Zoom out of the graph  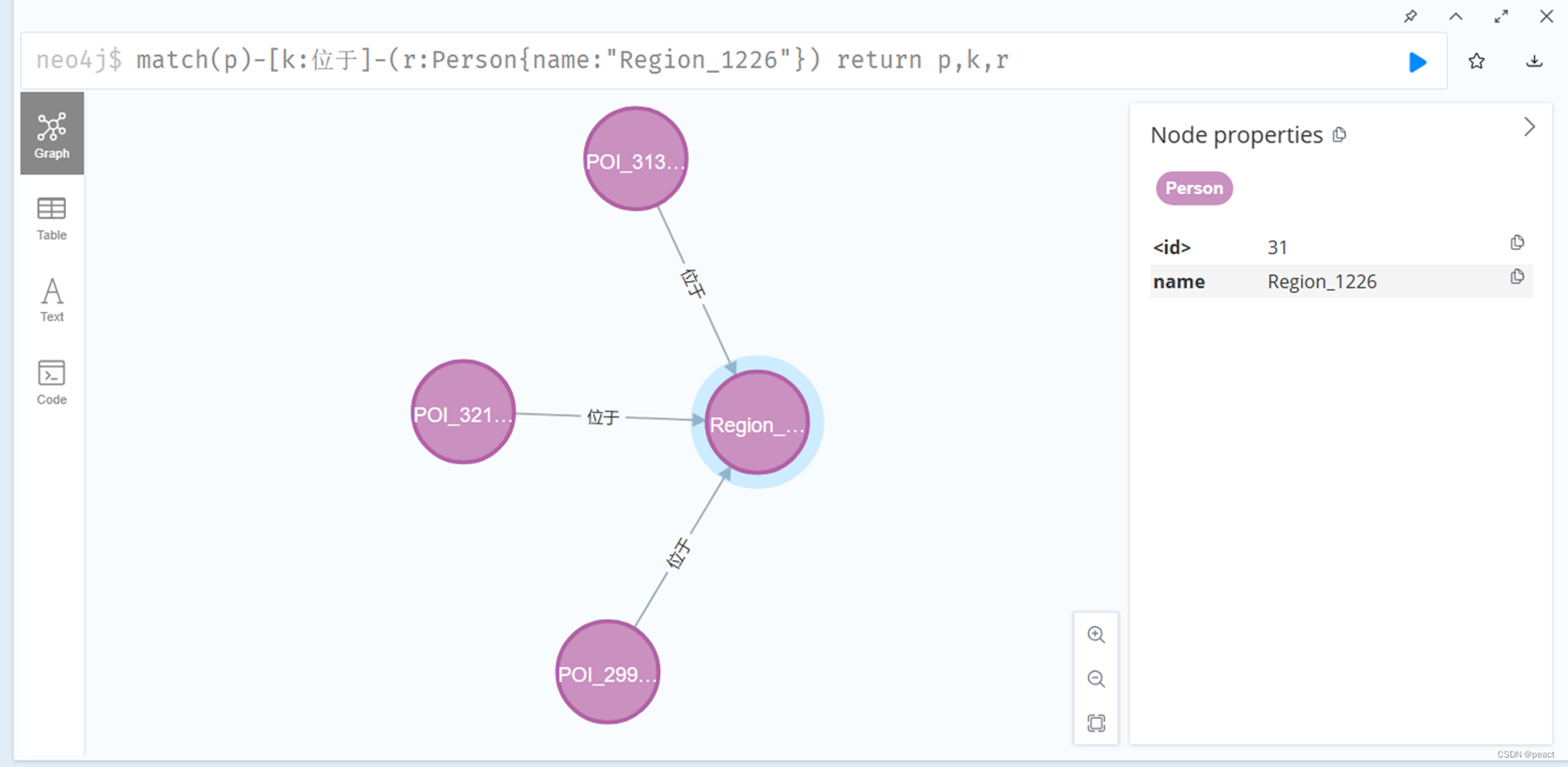(1096, 679)
